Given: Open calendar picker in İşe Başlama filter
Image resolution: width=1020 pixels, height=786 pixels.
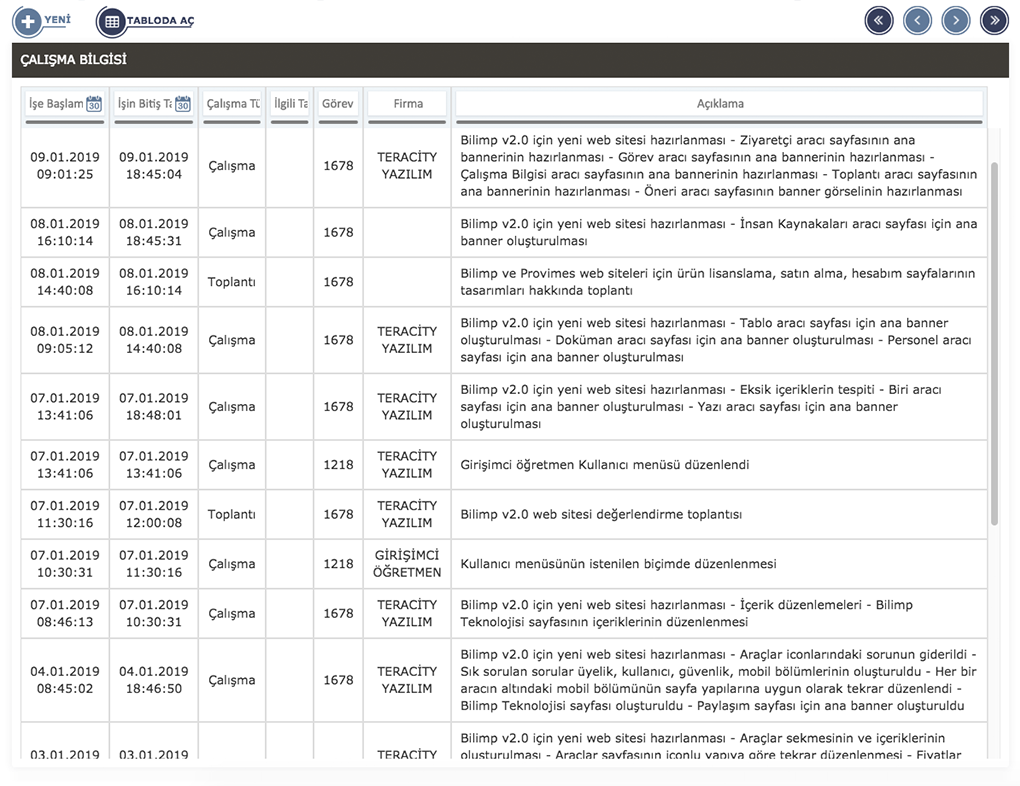Looking at the screenshot, I should tap(94, 104).
